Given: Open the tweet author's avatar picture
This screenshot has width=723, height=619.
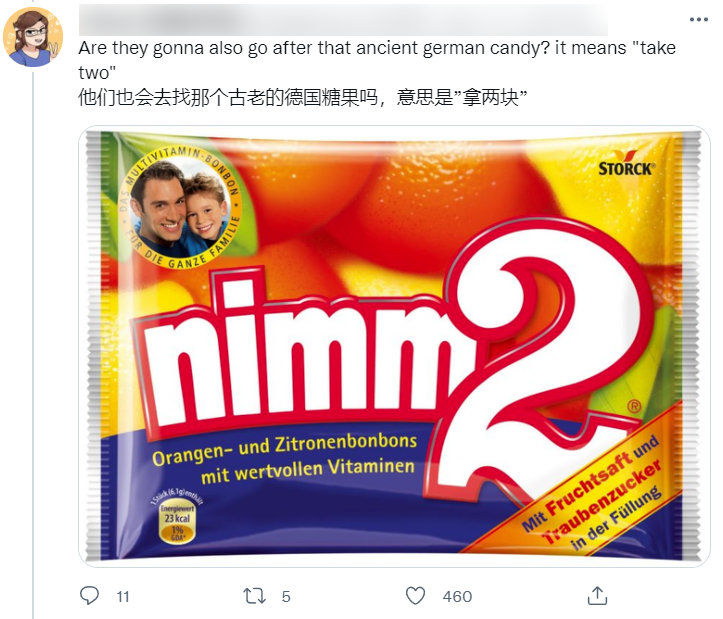Looking at the screenshot, I should point(33,36).
